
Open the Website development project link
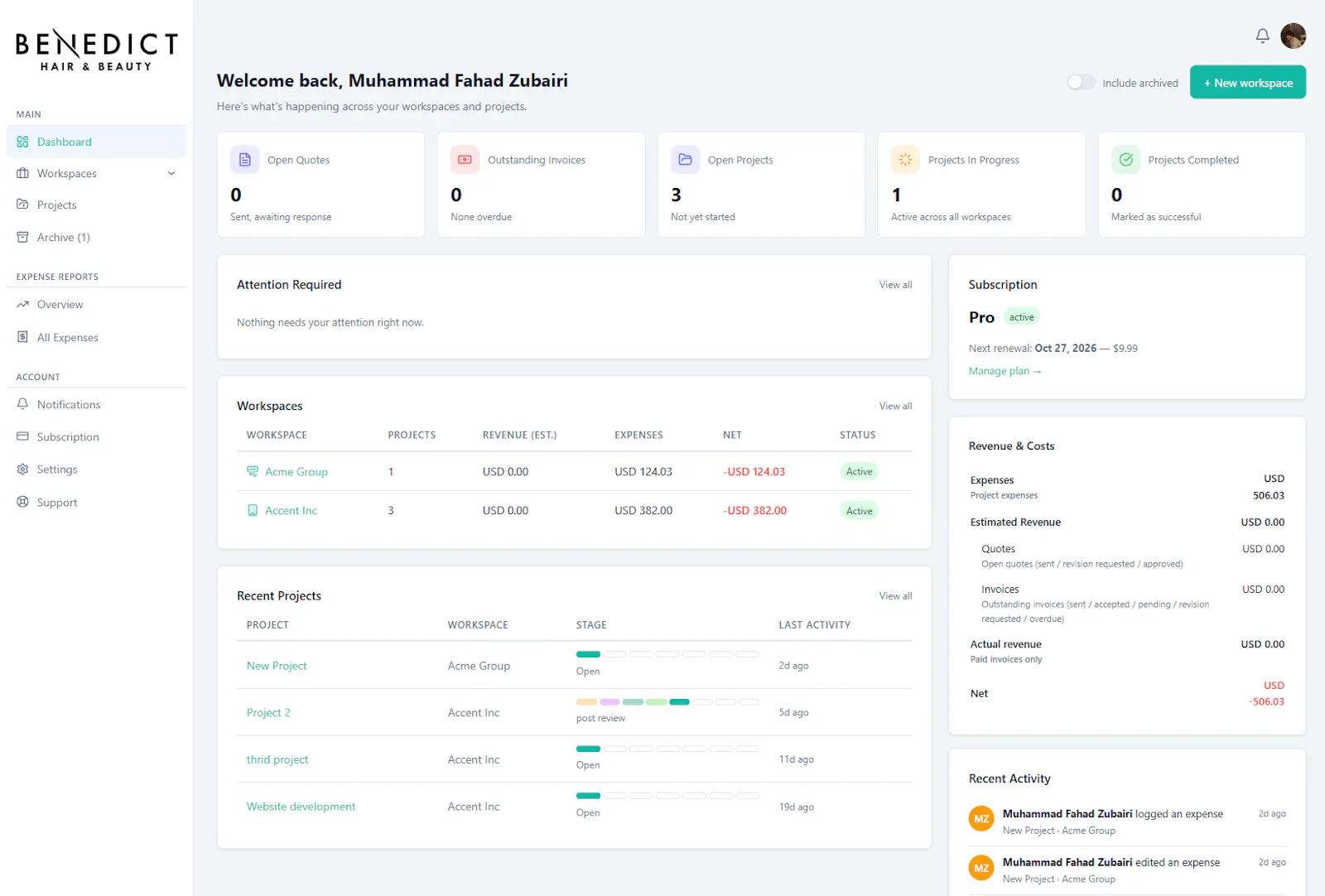click(301, 807)
